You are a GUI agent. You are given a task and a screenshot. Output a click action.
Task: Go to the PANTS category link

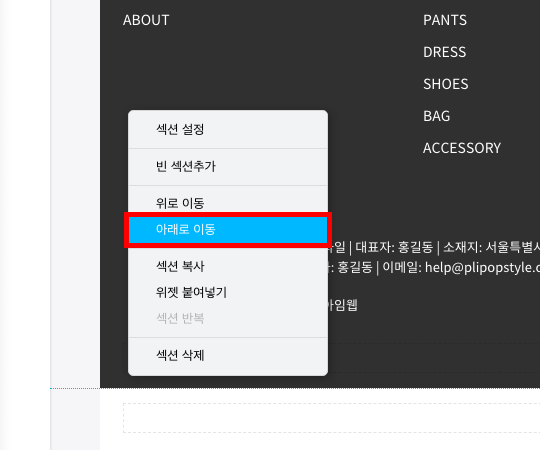(x=445, y=20)
